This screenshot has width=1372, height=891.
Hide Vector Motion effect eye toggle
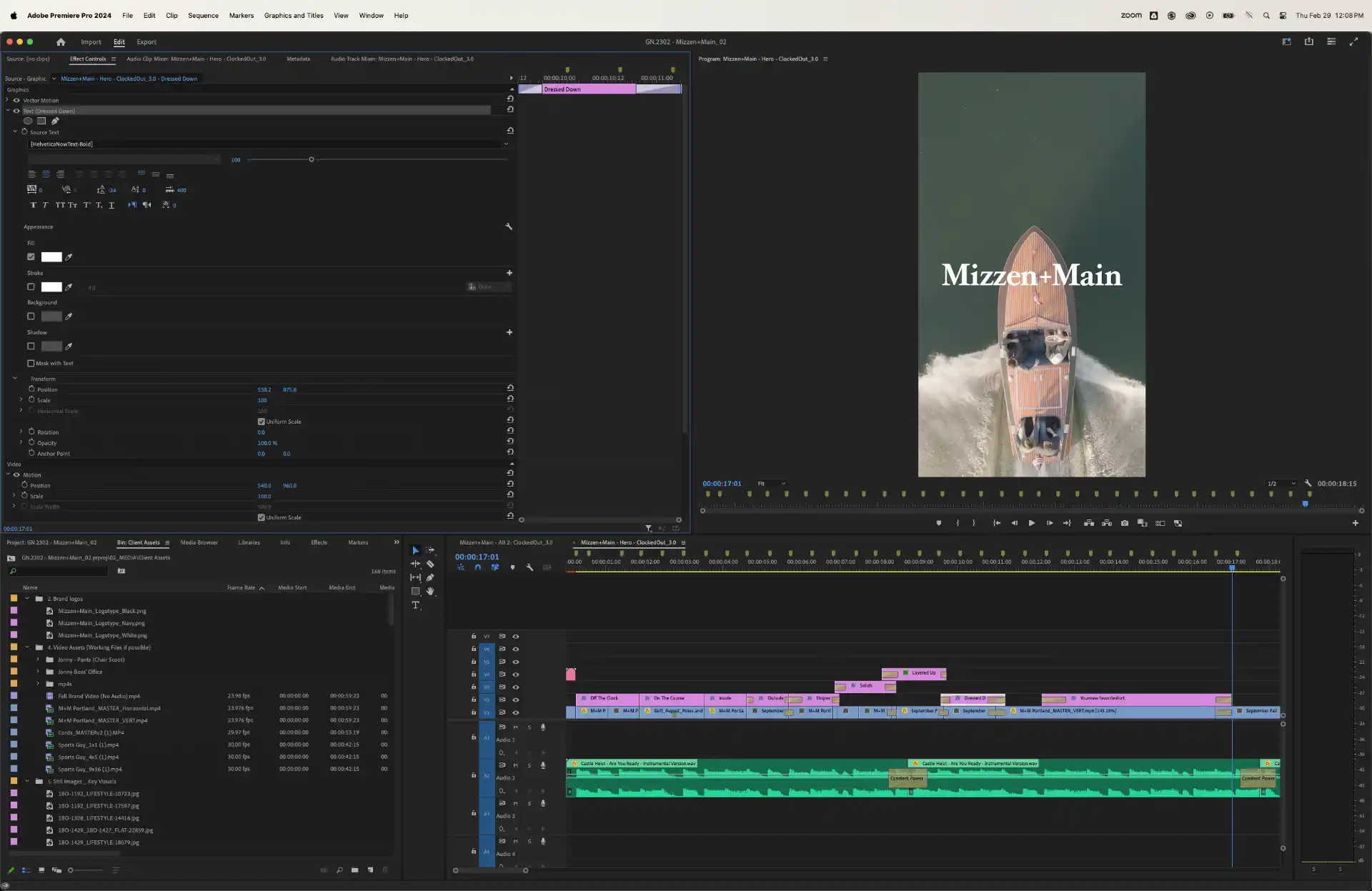tap(16, 101)
